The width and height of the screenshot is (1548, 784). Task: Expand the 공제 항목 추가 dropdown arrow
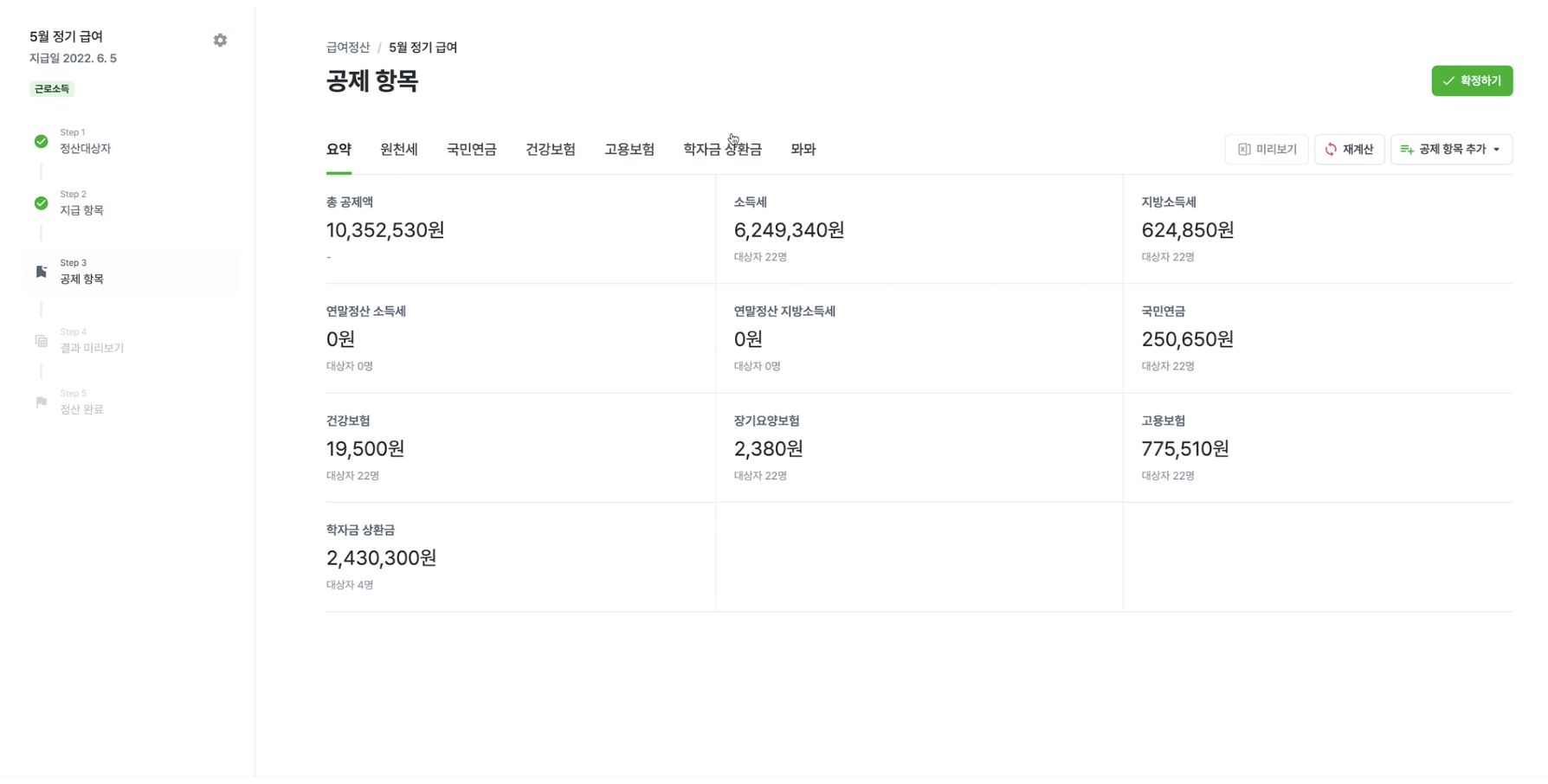(1497, 150)
